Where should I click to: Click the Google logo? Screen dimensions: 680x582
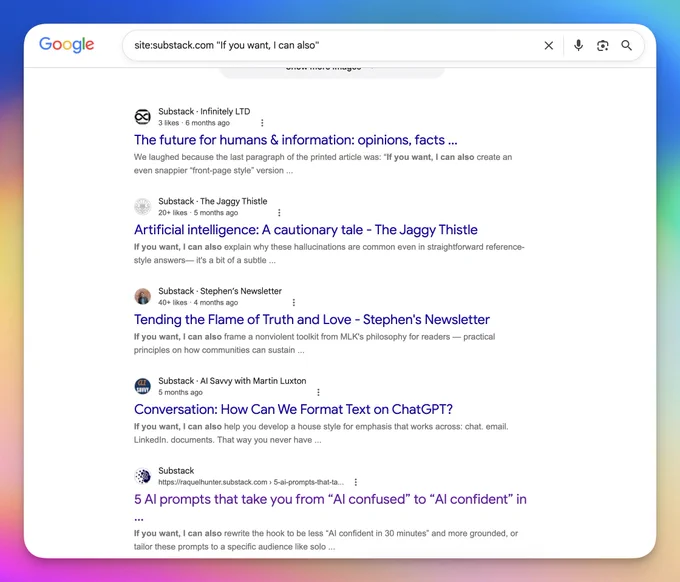66,45
